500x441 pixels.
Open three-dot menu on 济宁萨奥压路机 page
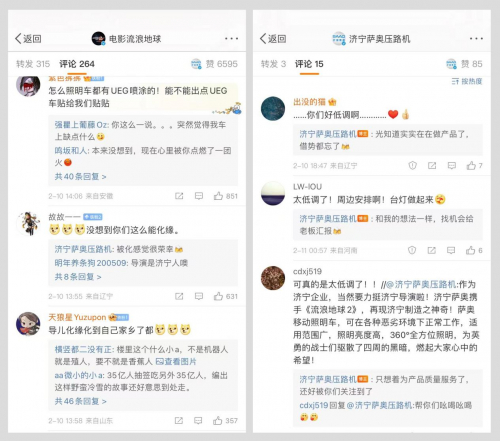pyautogui.click(x=476, y=39)
